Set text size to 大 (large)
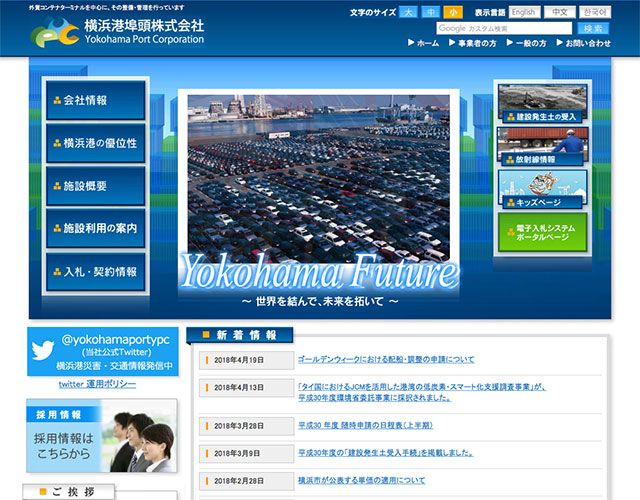Image resolution: width=640 pixels, height=500 pixels. tap(408, 12)
